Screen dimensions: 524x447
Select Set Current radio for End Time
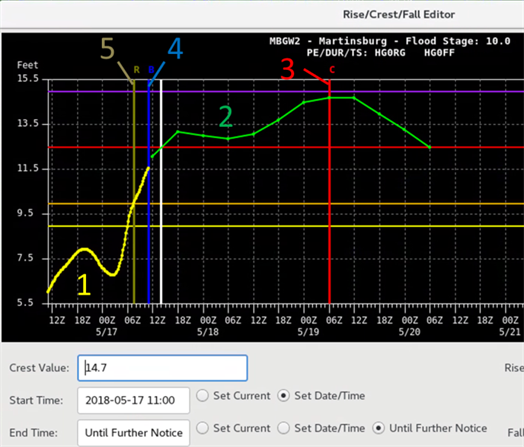click(x=203, y=428)
